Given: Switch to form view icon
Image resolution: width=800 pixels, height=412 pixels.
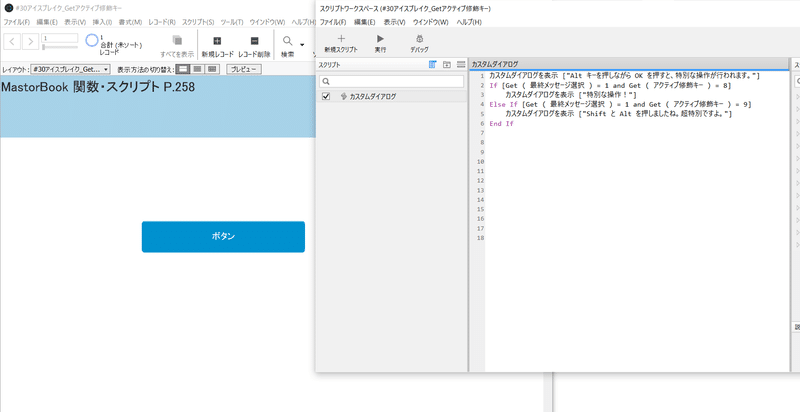Looking at the screenshot, I should (x=183, y=69).
